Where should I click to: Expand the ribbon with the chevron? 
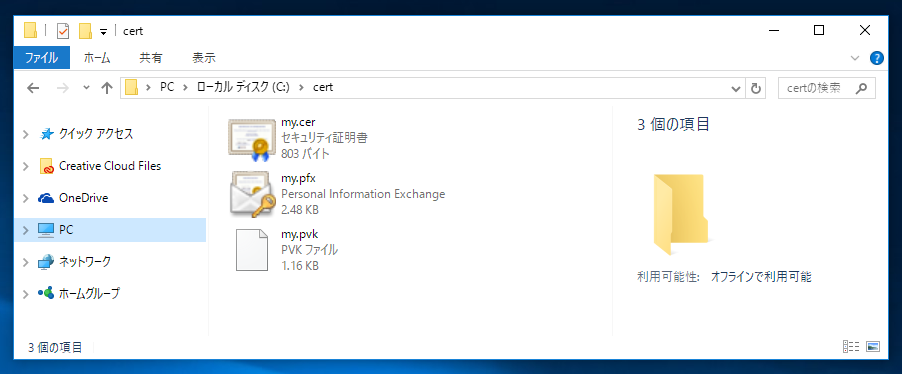pyautogui.click(x=855, y=58)
